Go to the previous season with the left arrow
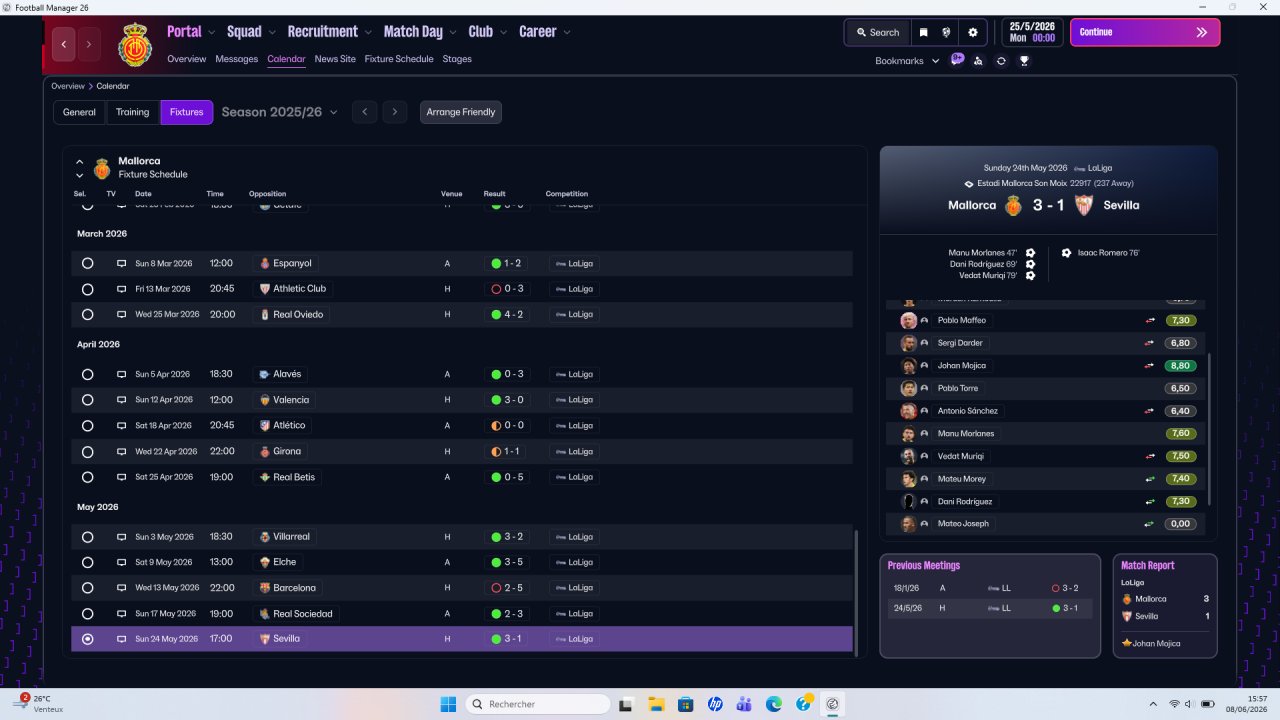1280x720 pixels. coord(365,112)
